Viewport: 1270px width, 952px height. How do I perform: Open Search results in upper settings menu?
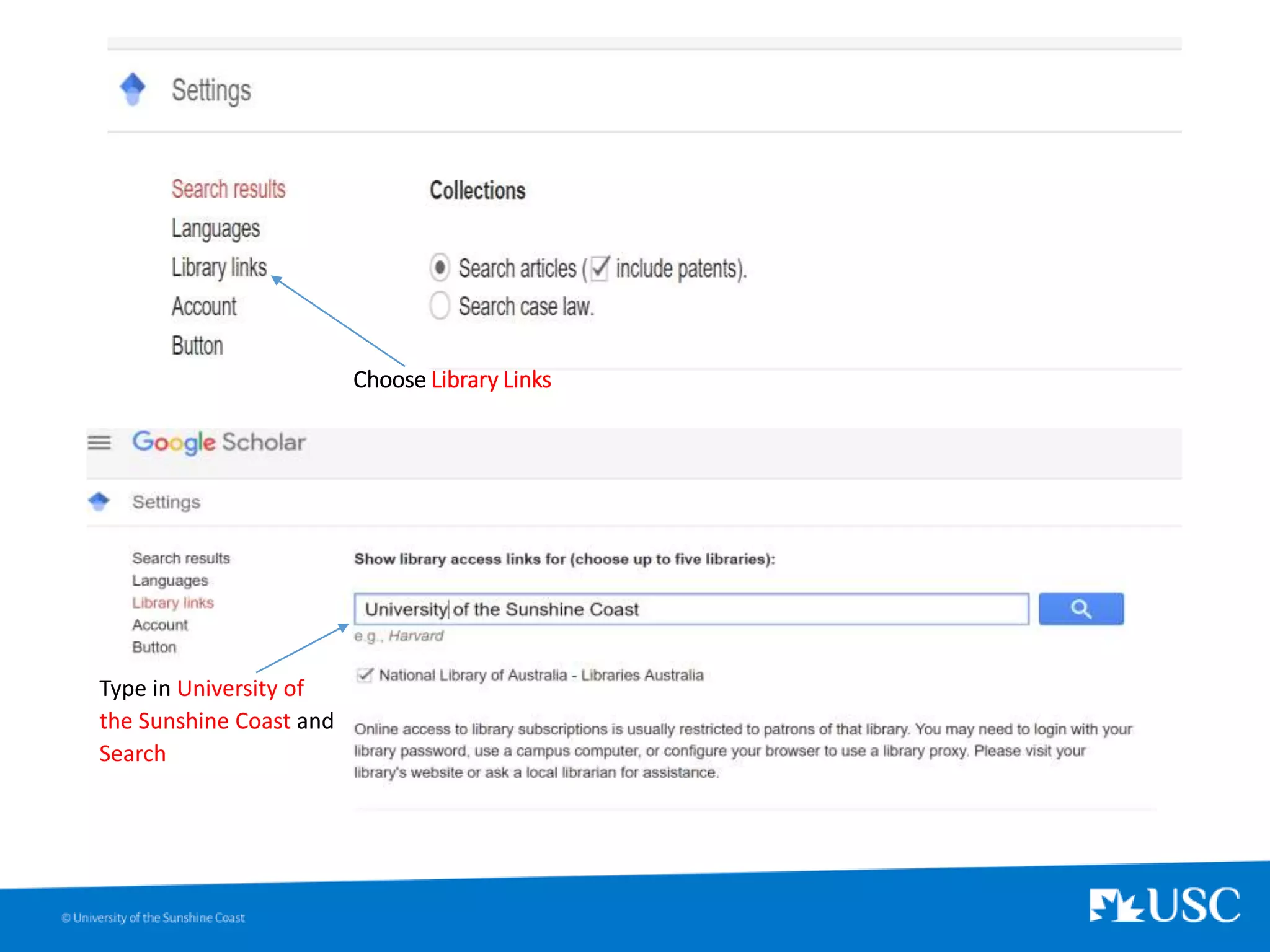click(228, 189)
